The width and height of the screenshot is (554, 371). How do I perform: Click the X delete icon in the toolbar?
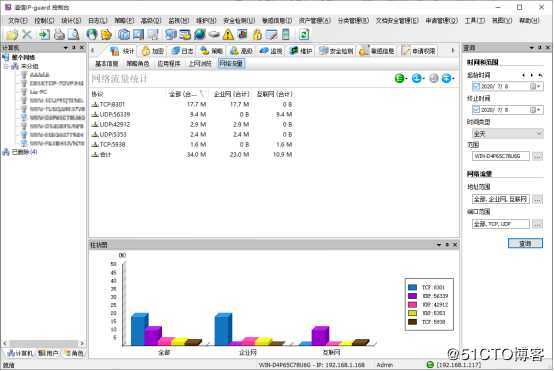point(27,34)
